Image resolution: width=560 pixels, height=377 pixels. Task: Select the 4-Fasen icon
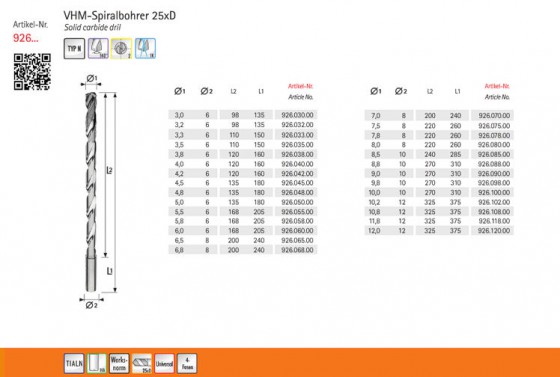[187, 363]
